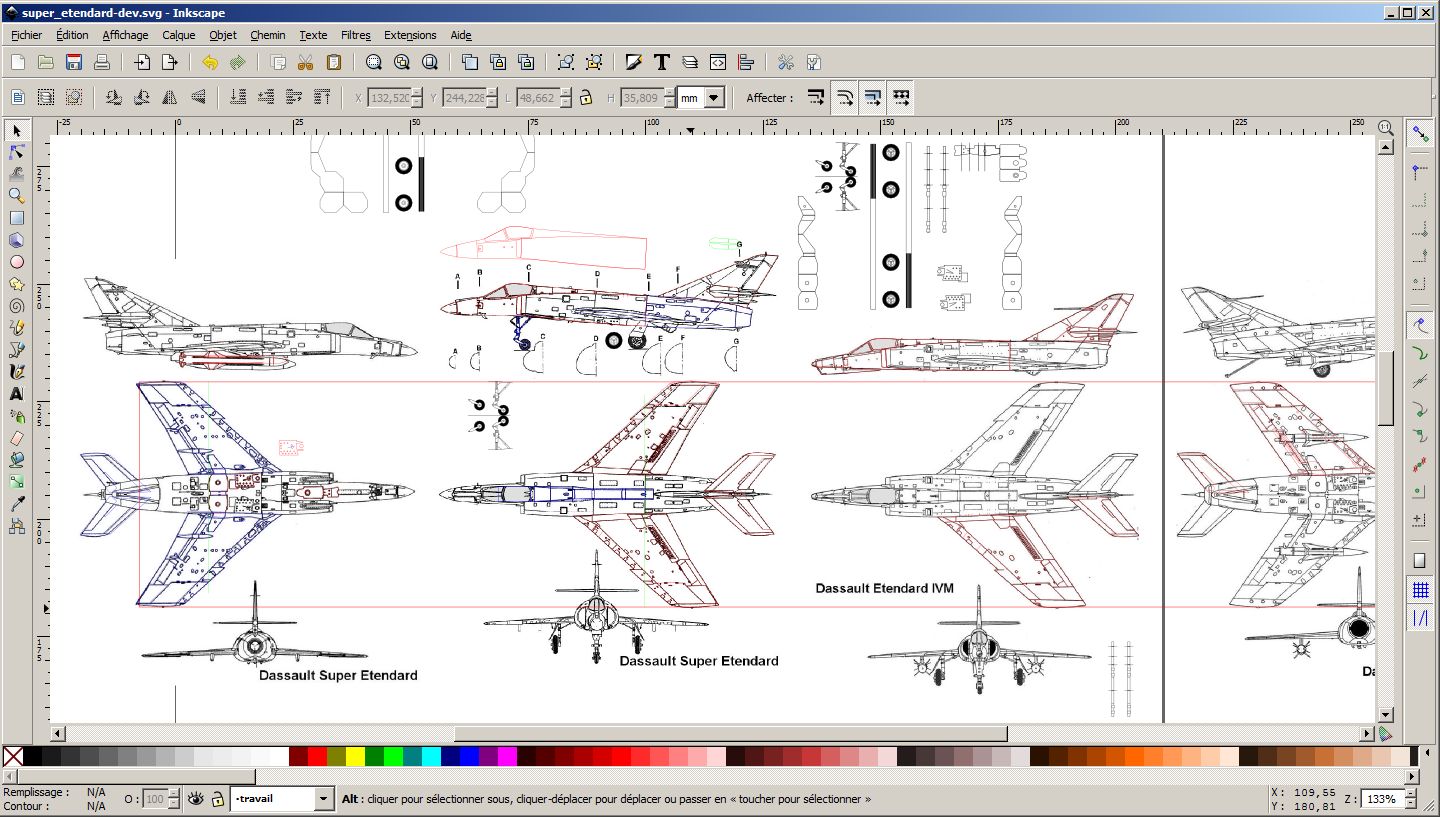
Task: Undo the last action
Action: pyautogui.click(x=210, y=62)
